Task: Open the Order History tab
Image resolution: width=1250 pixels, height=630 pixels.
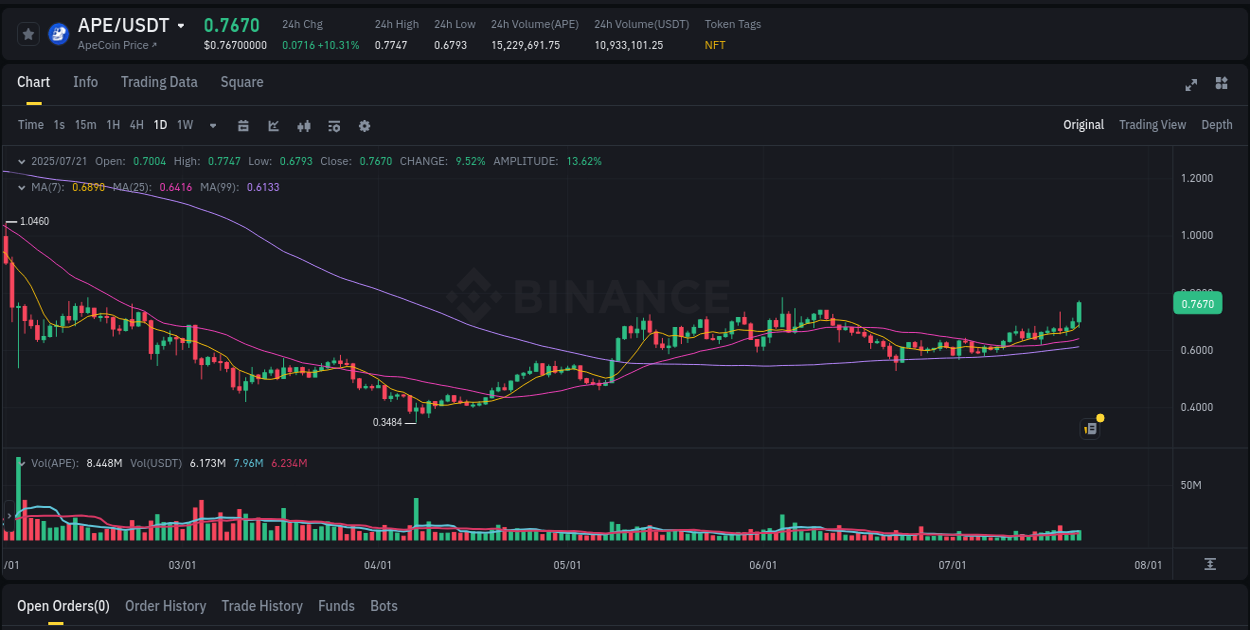Action: (x=165, y=606)
